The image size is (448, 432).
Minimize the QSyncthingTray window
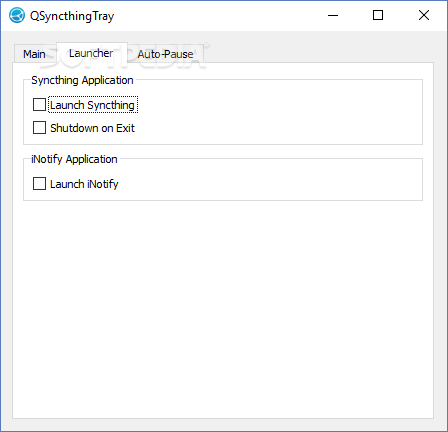[x=333, y=15]
